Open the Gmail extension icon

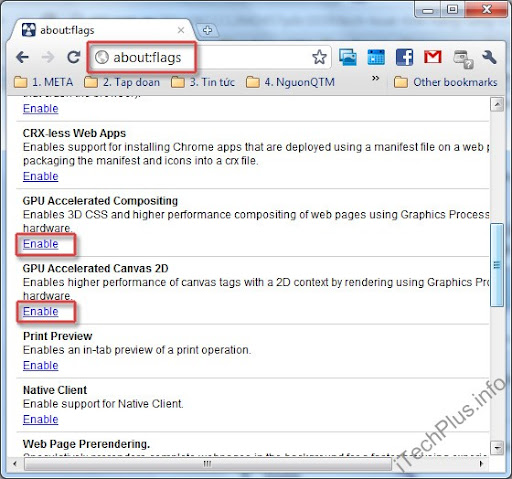click(x=433, y=57)
